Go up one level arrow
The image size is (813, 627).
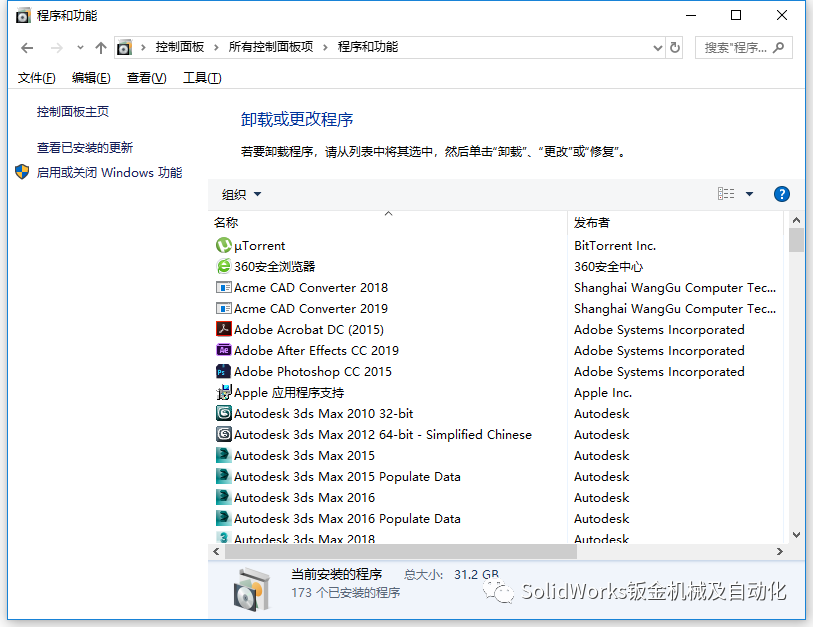(101, 48)
